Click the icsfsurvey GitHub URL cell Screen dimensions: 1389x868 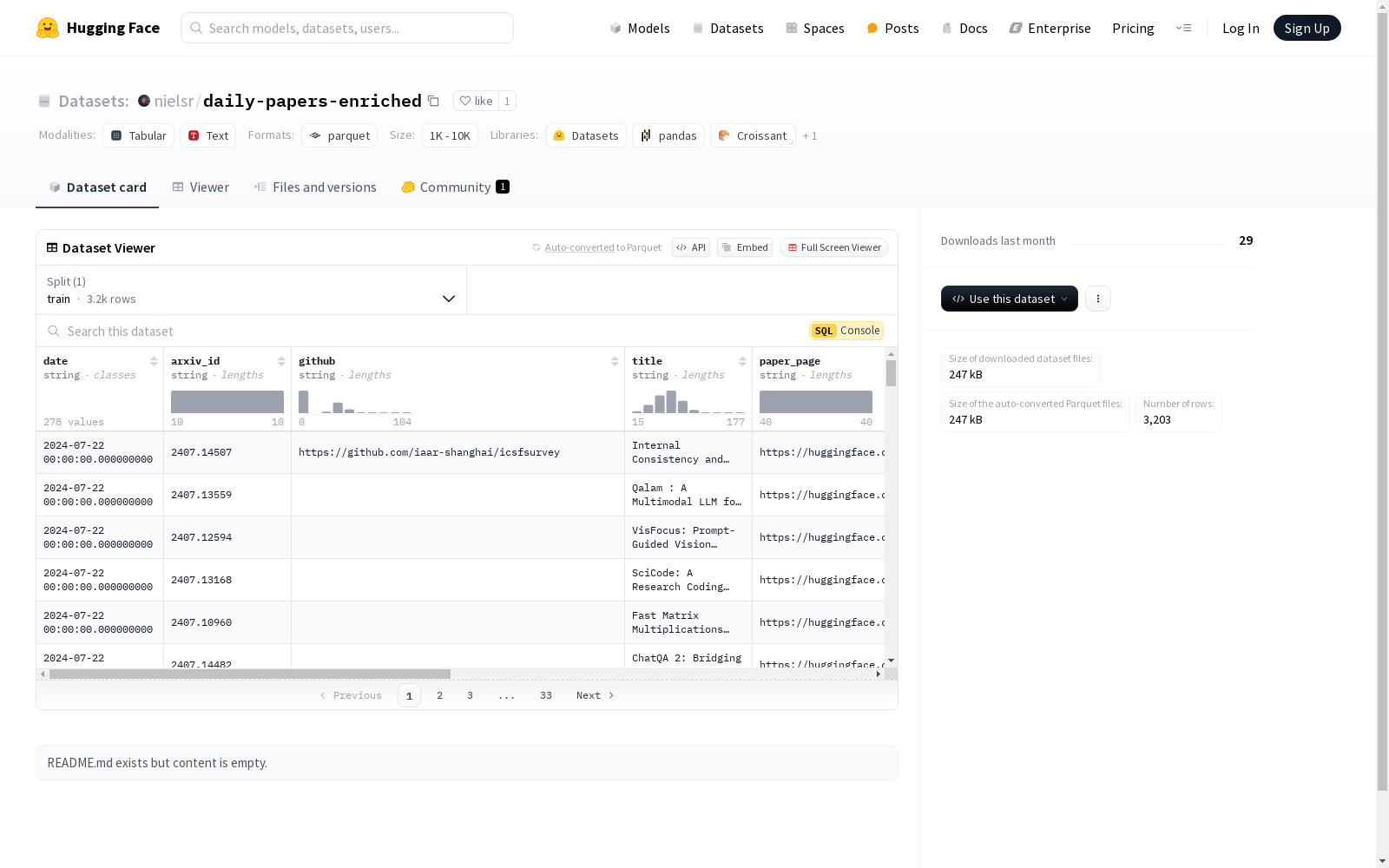click(458, 452)
